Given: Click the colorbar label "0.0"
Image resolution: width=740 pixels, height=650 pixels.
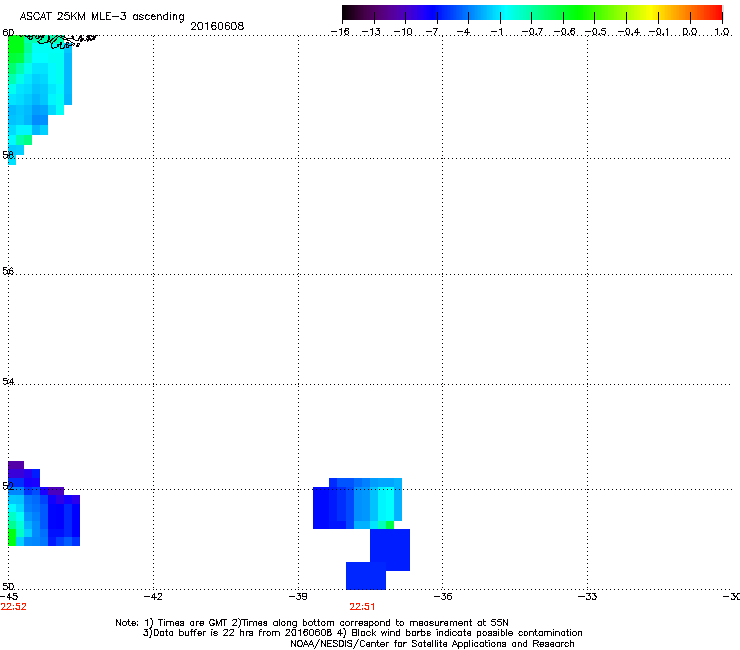Looking at the screenshot, I should coord(690,32).
